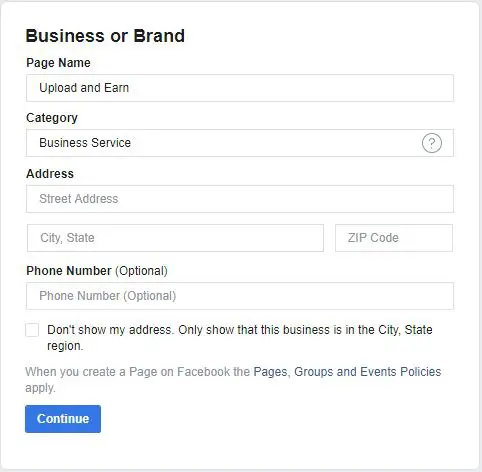The image size is (482, 472).
Task: Click the Category help question mark icon
Action: (432, 143)
